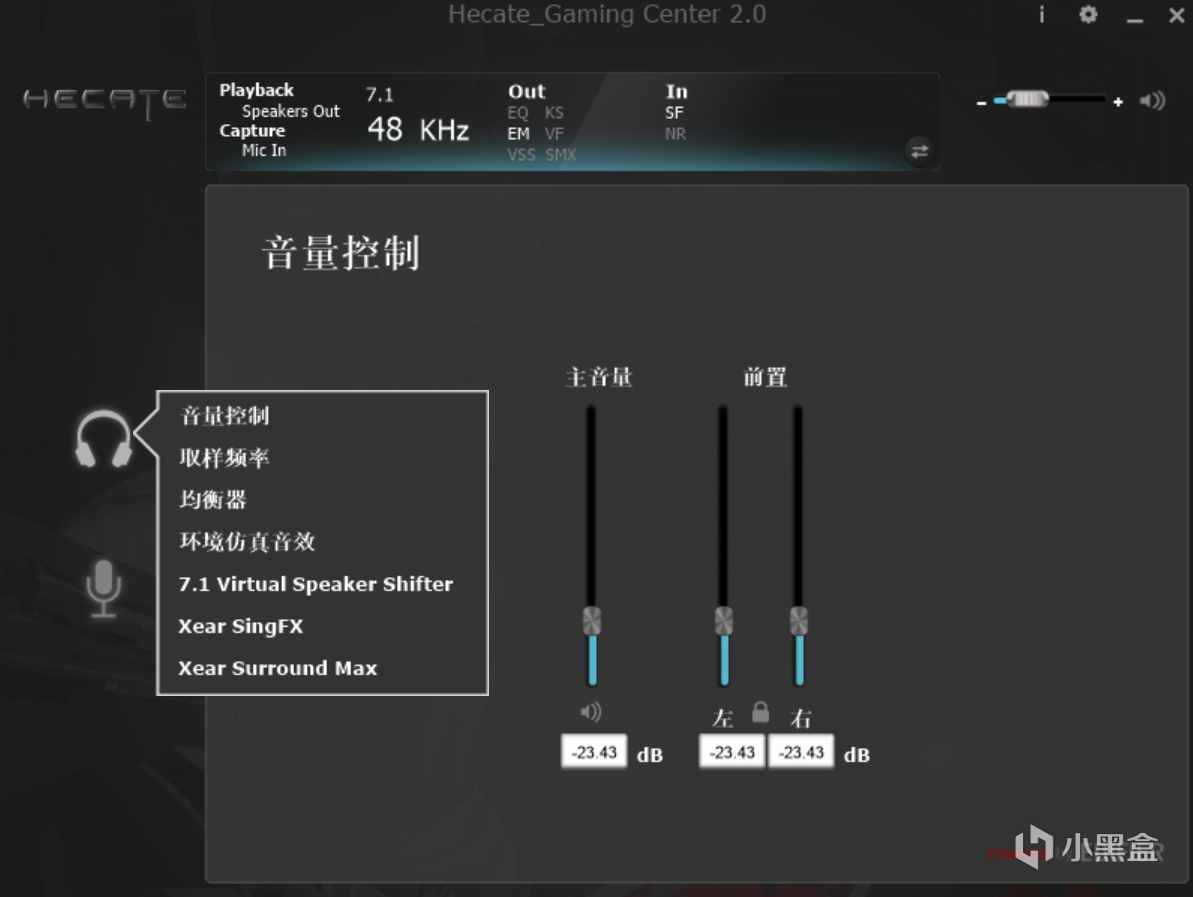
Task: Mute master volume speaker icon below slider
Action: [590, 711]
